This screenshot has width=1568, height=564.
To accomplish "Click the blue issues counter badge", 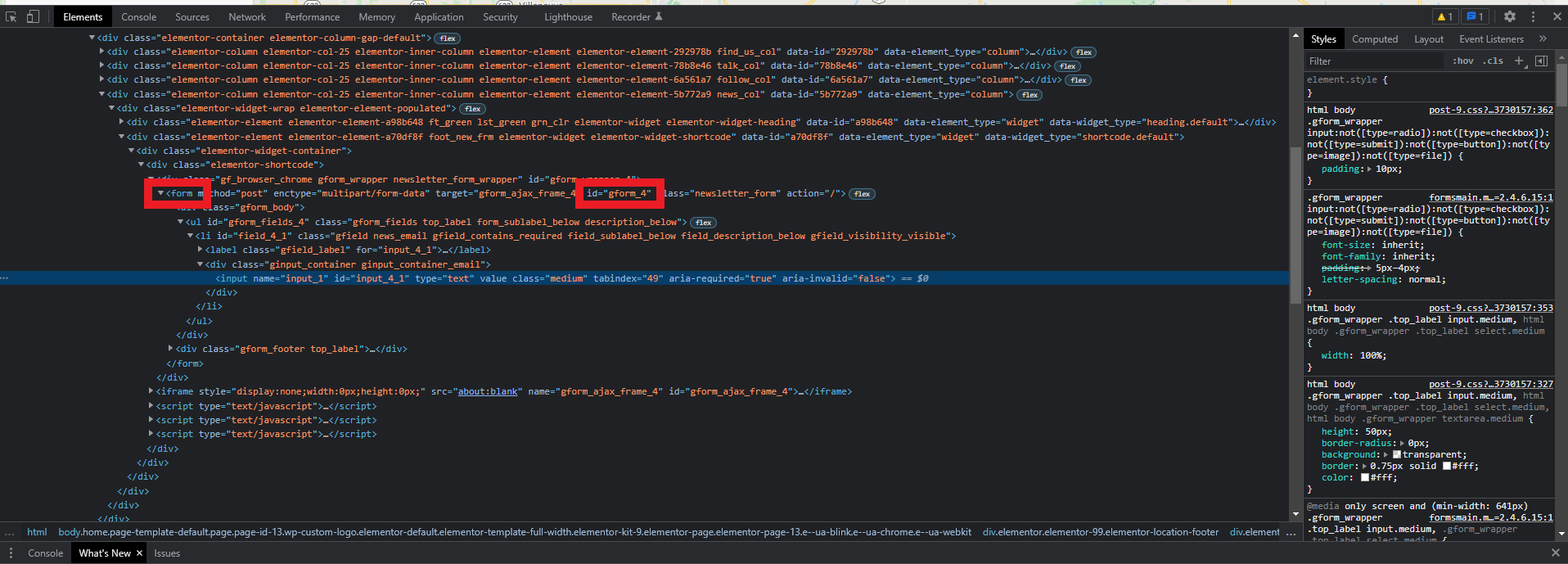I will (1475, 16).
